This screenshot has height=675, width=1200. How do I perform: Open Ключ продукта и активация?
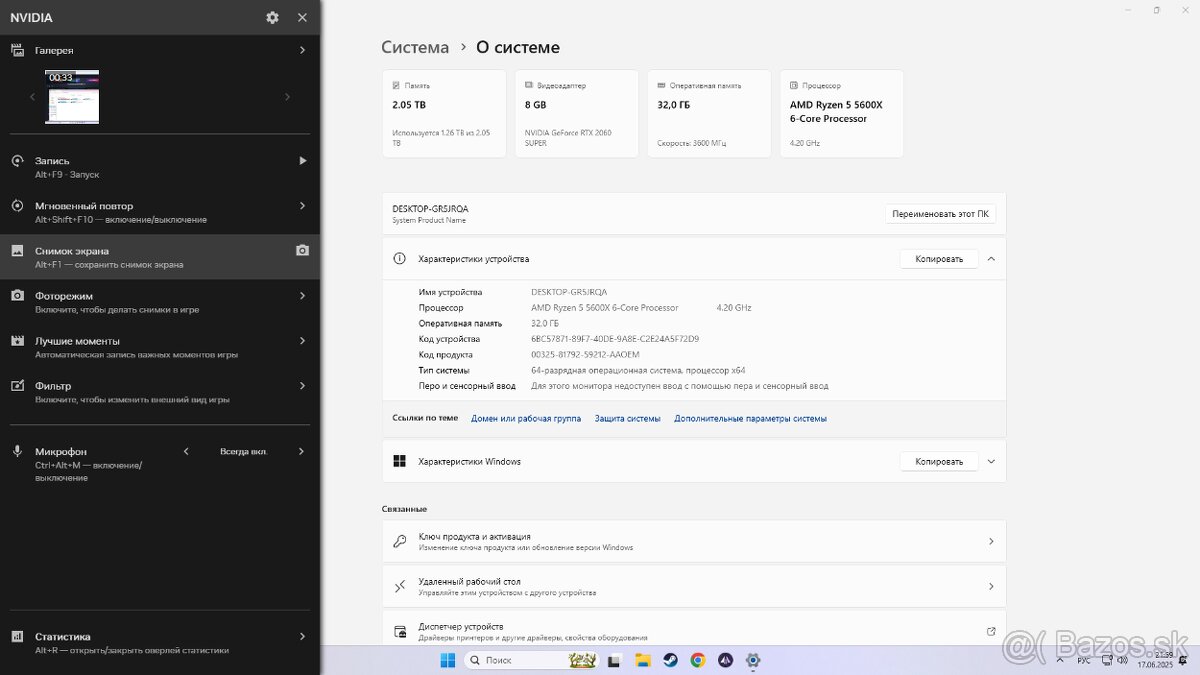pyautogui.click(x=694, y=541)
